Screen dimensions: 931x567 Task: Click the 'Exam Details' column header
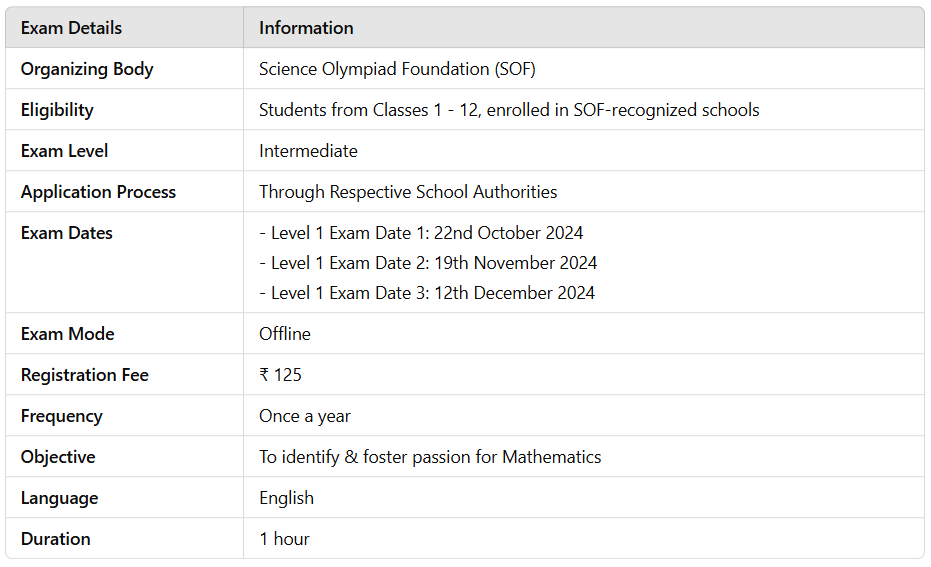[71, 28]
